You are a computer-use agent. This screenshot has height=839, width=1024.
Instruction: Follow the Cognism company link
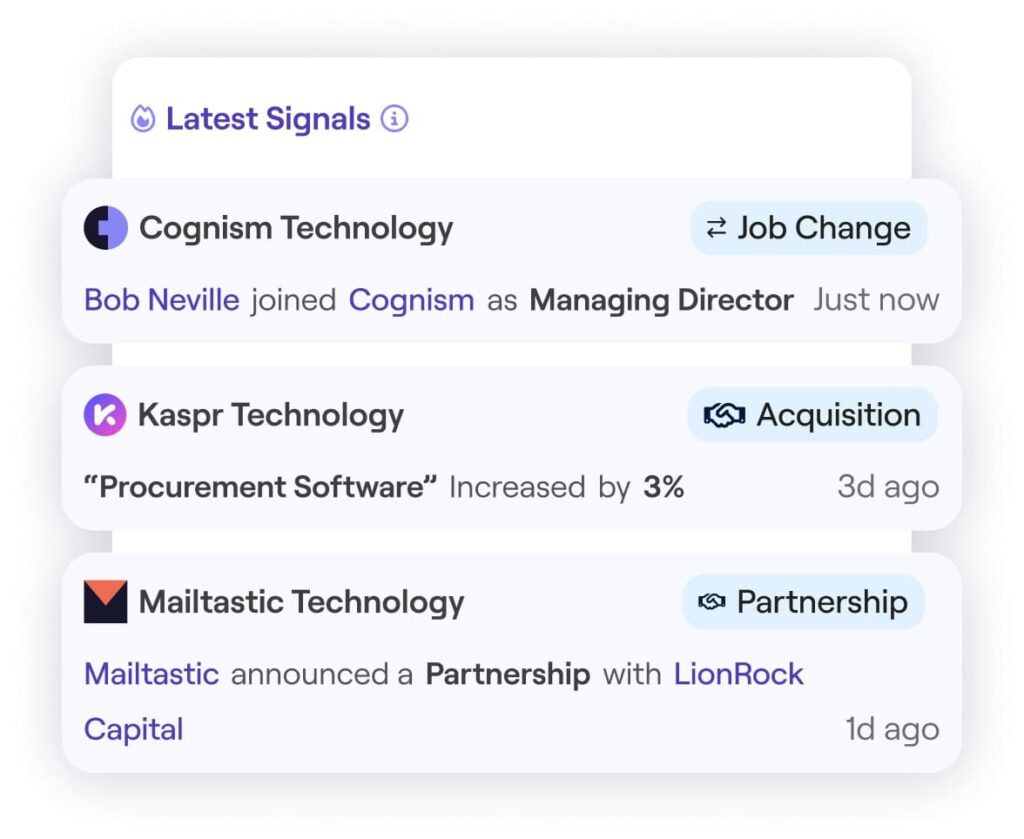[411, 300]
